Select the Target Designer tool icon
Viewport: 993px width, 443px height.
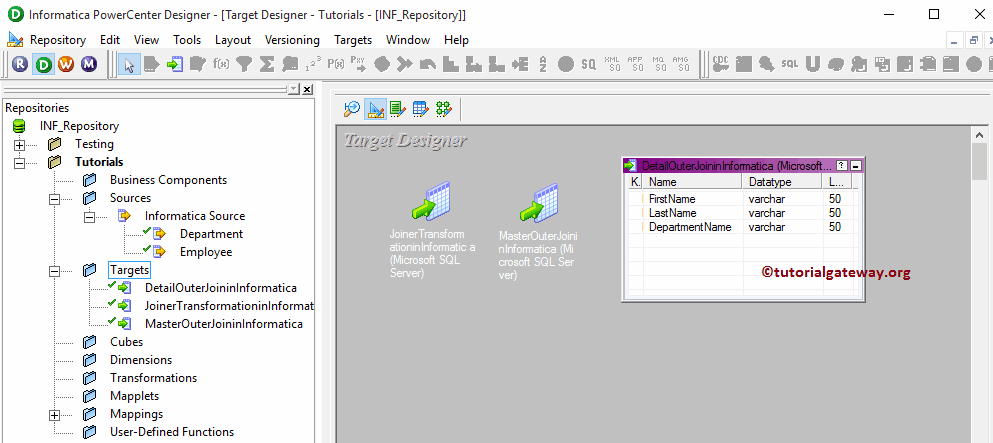click(375, 109)
